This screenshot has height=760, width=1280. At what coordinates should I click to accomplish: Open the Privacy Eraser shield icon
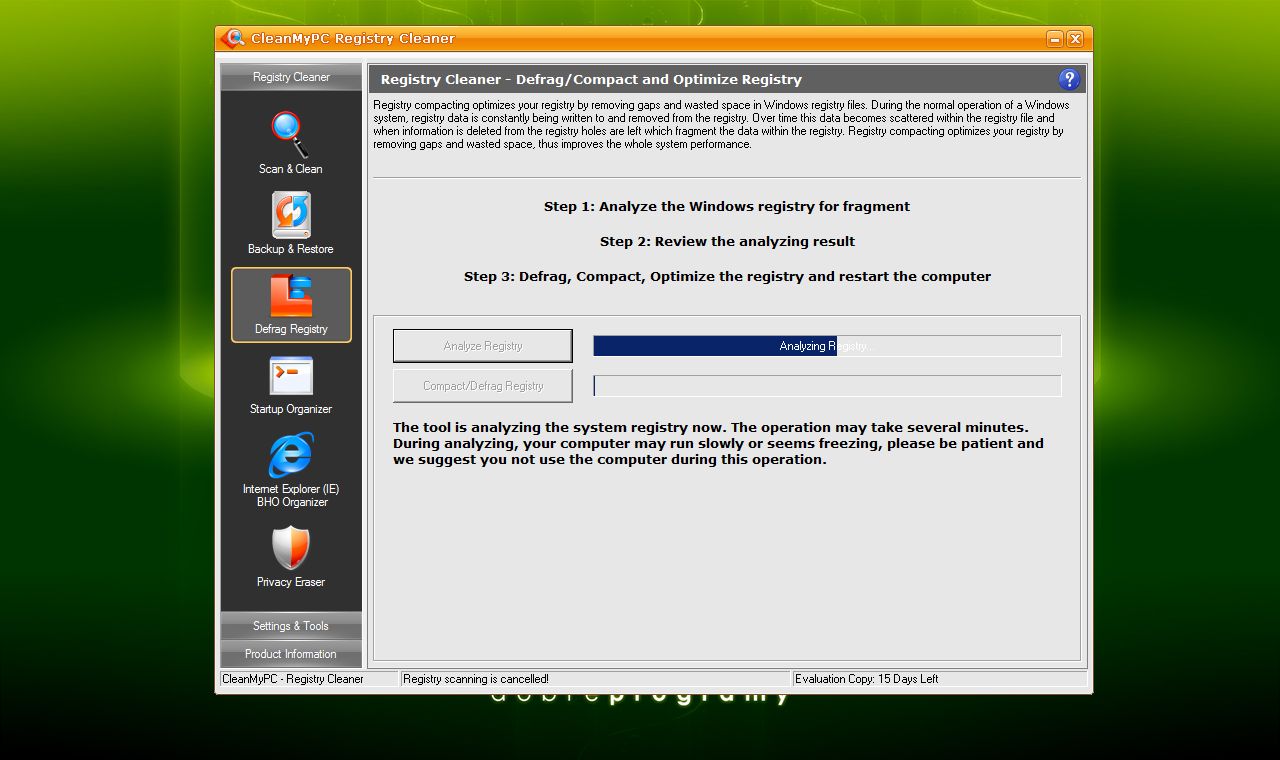click(291, 548)
